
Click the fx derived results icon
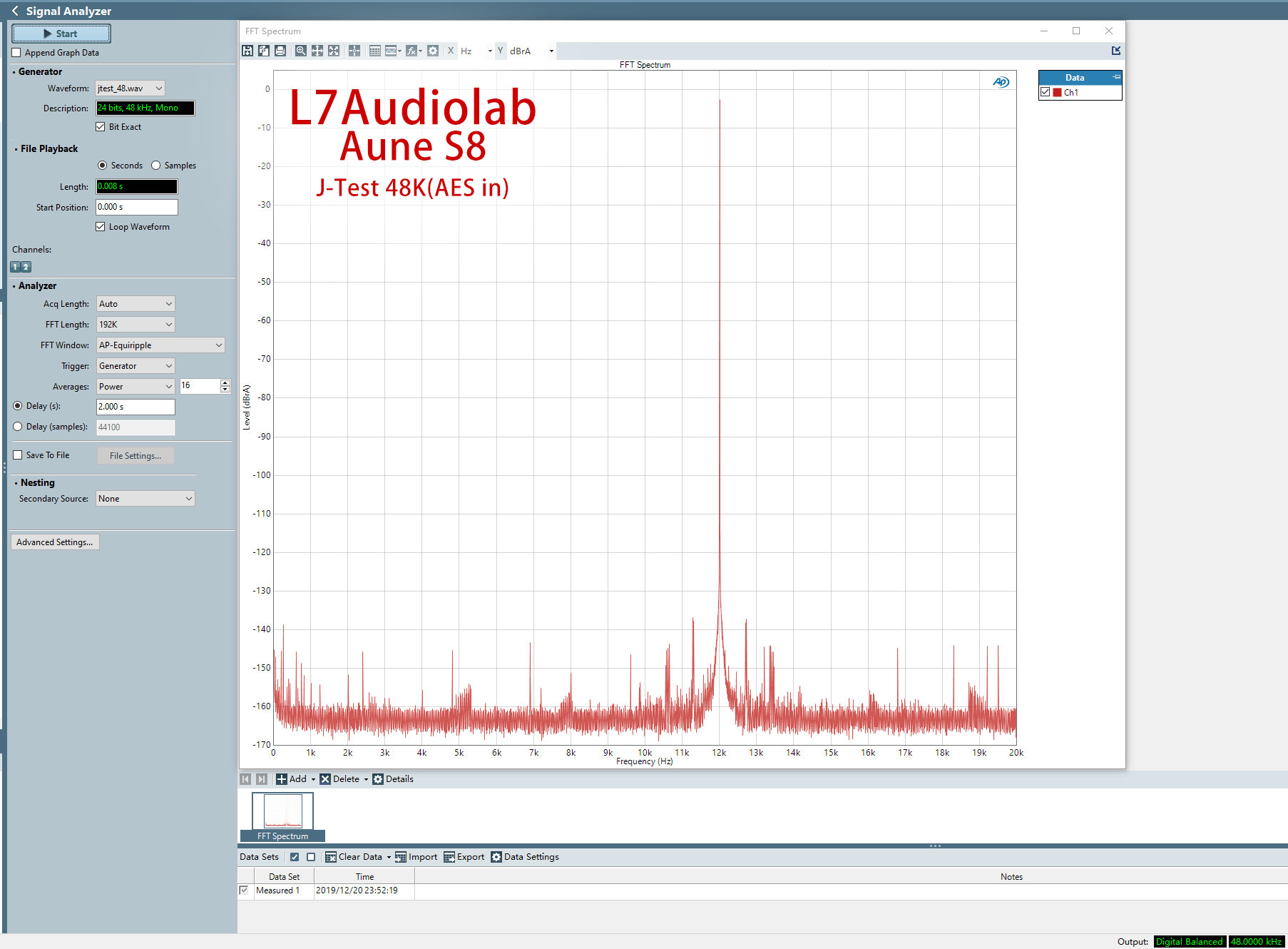point(412,51)
